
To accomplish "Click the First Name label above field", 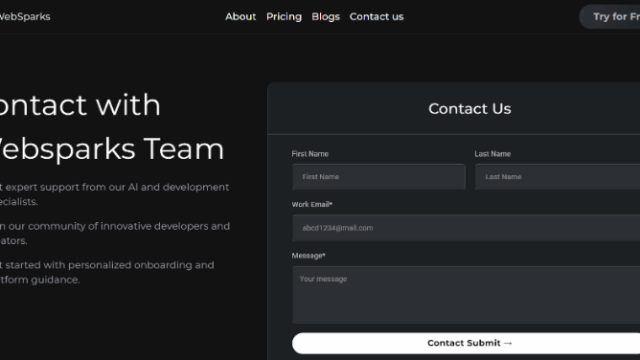I will point(310,154).
